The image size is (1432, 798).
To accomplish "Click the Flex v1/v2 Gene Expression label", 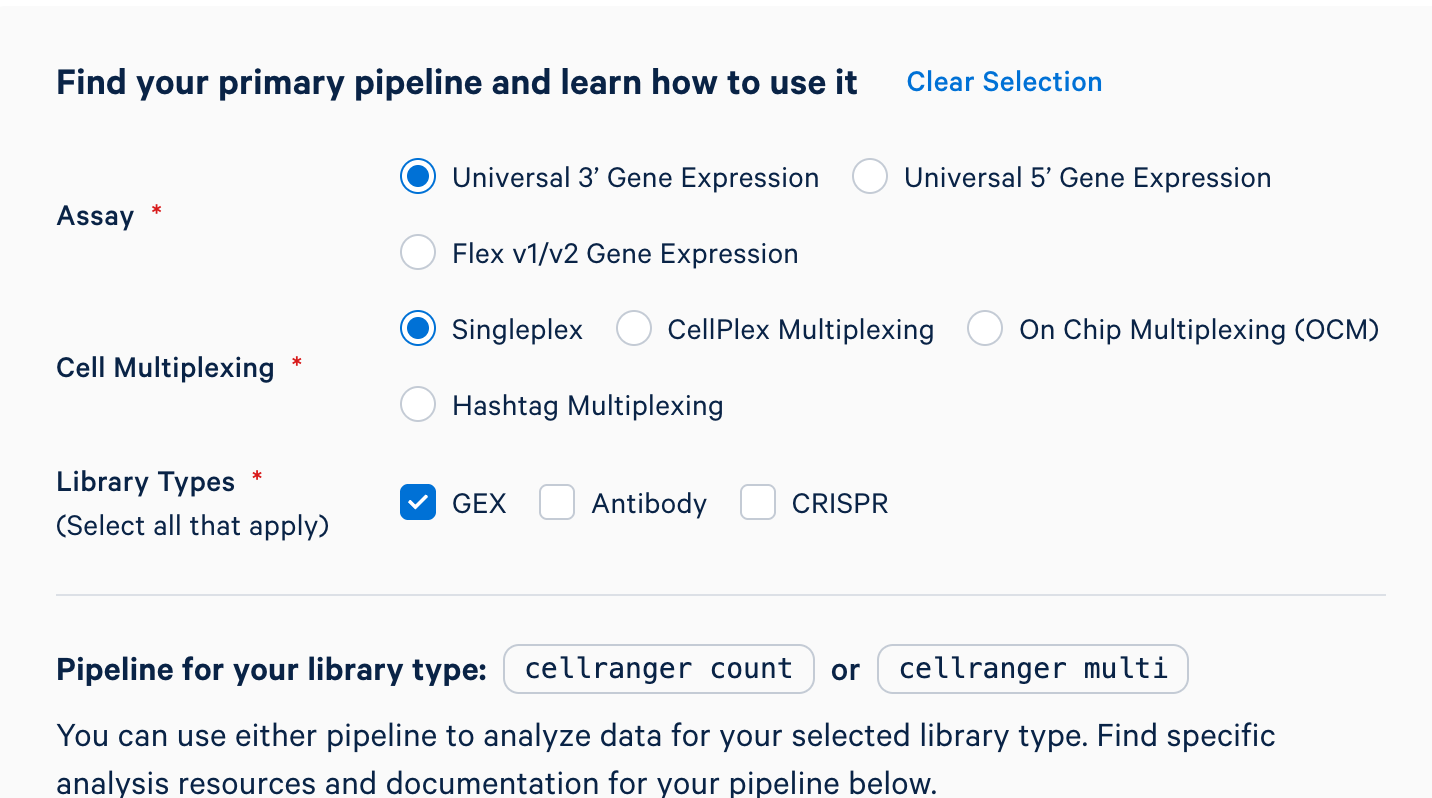I will point(625,254).
